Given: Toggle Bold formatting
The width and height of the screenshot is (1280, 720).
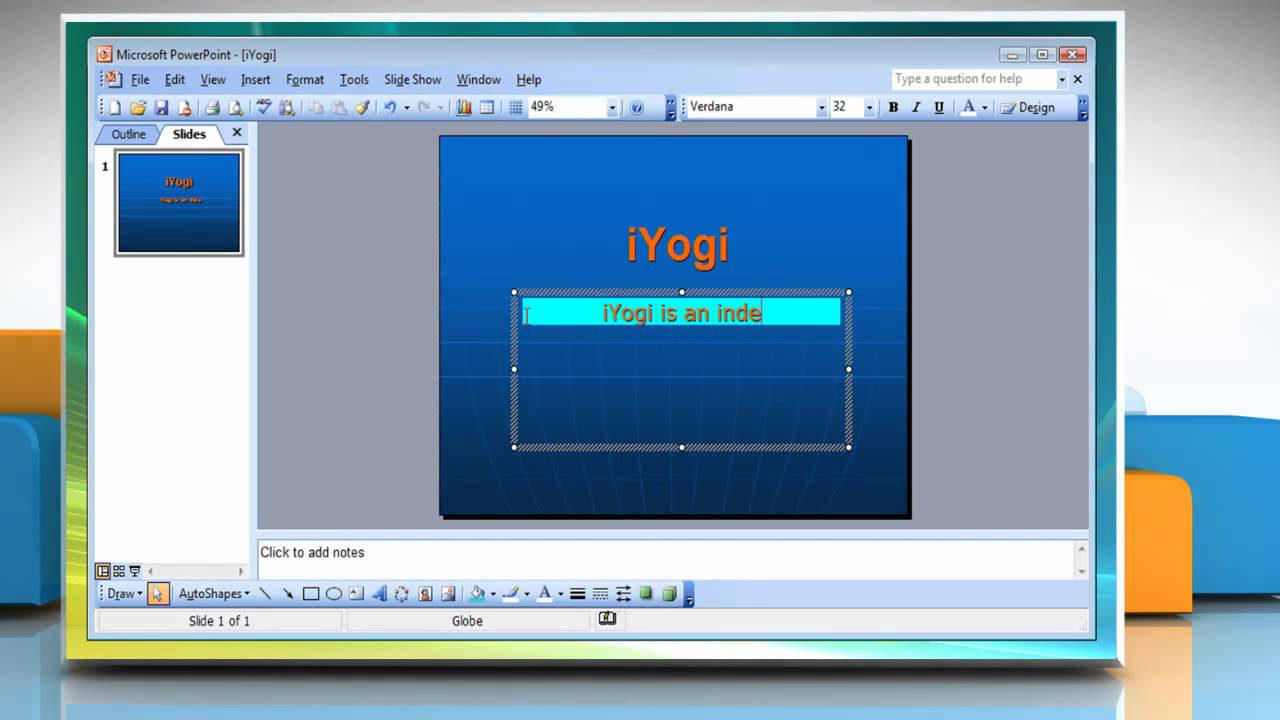Looking at the screenshot, I should [893, 107].
